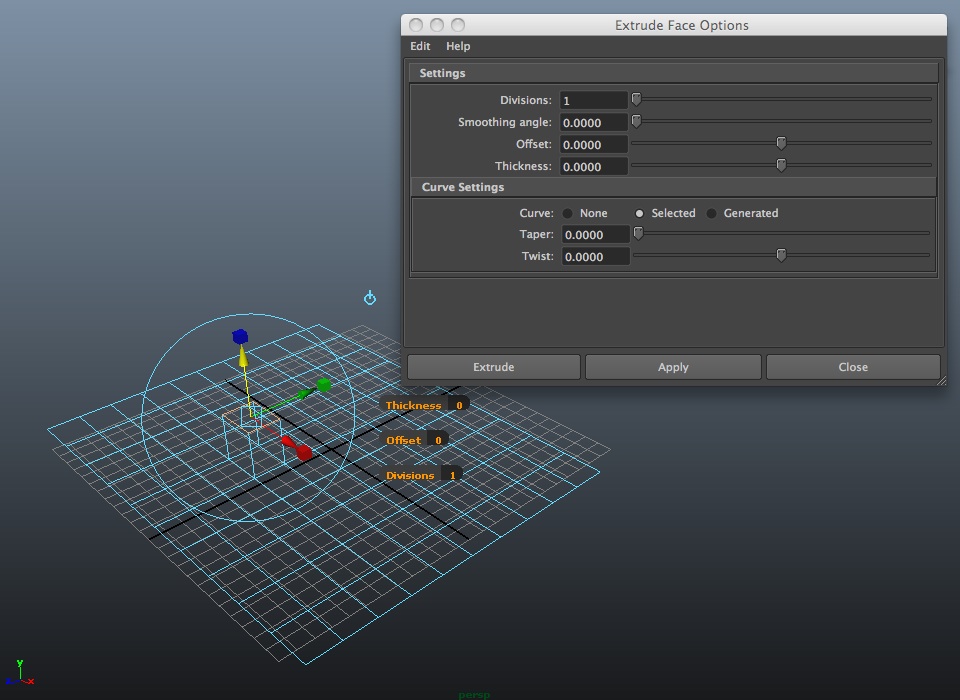
Task: Click the red extrude scale handle
Action: point(303,452)
